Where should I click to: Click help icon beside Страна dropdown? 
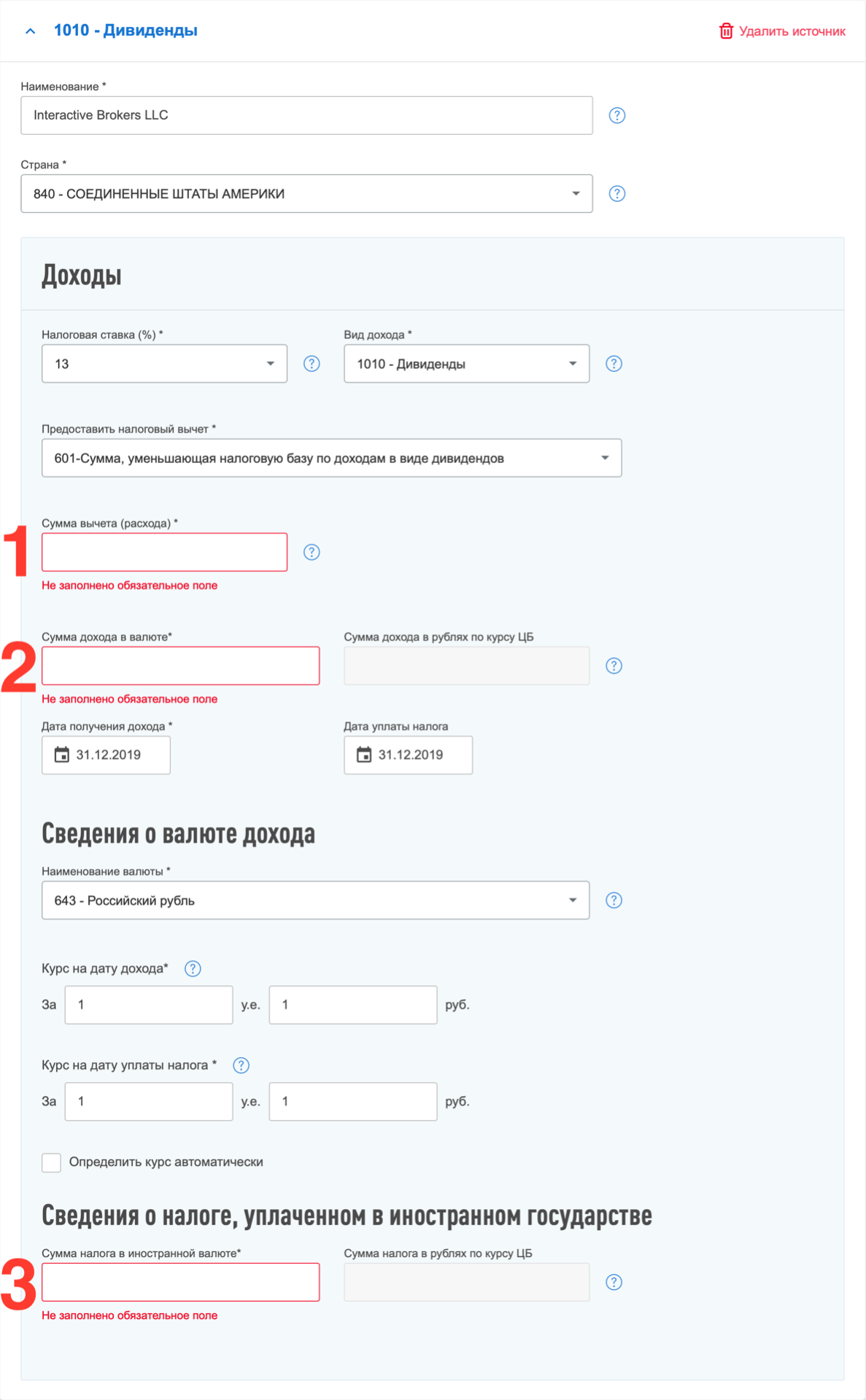coord(617,193)
